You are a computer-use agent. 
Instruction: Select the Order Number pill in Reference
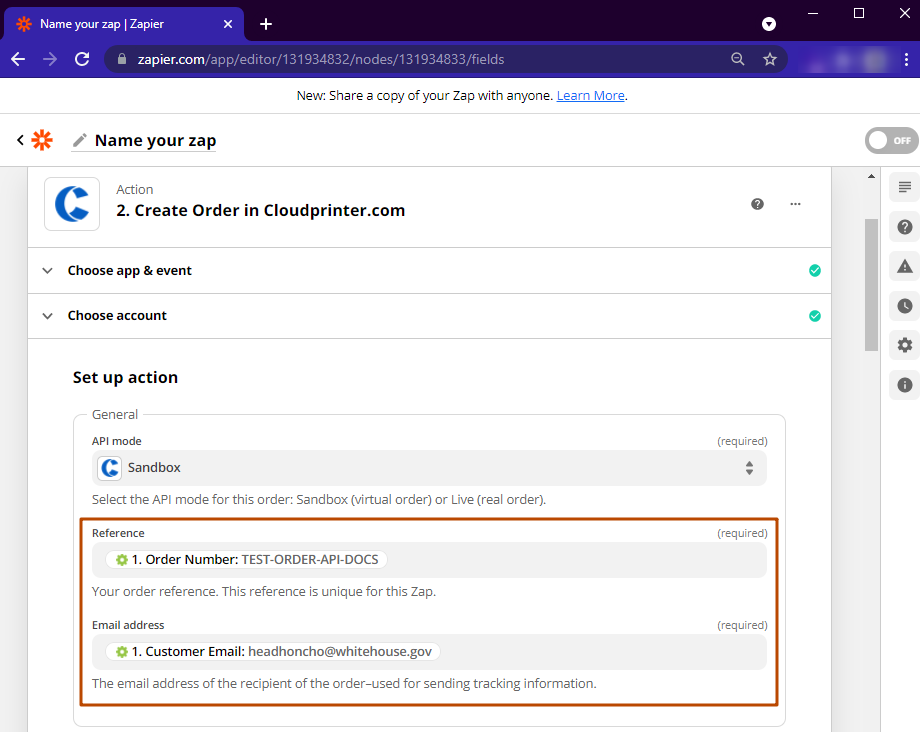246,560
